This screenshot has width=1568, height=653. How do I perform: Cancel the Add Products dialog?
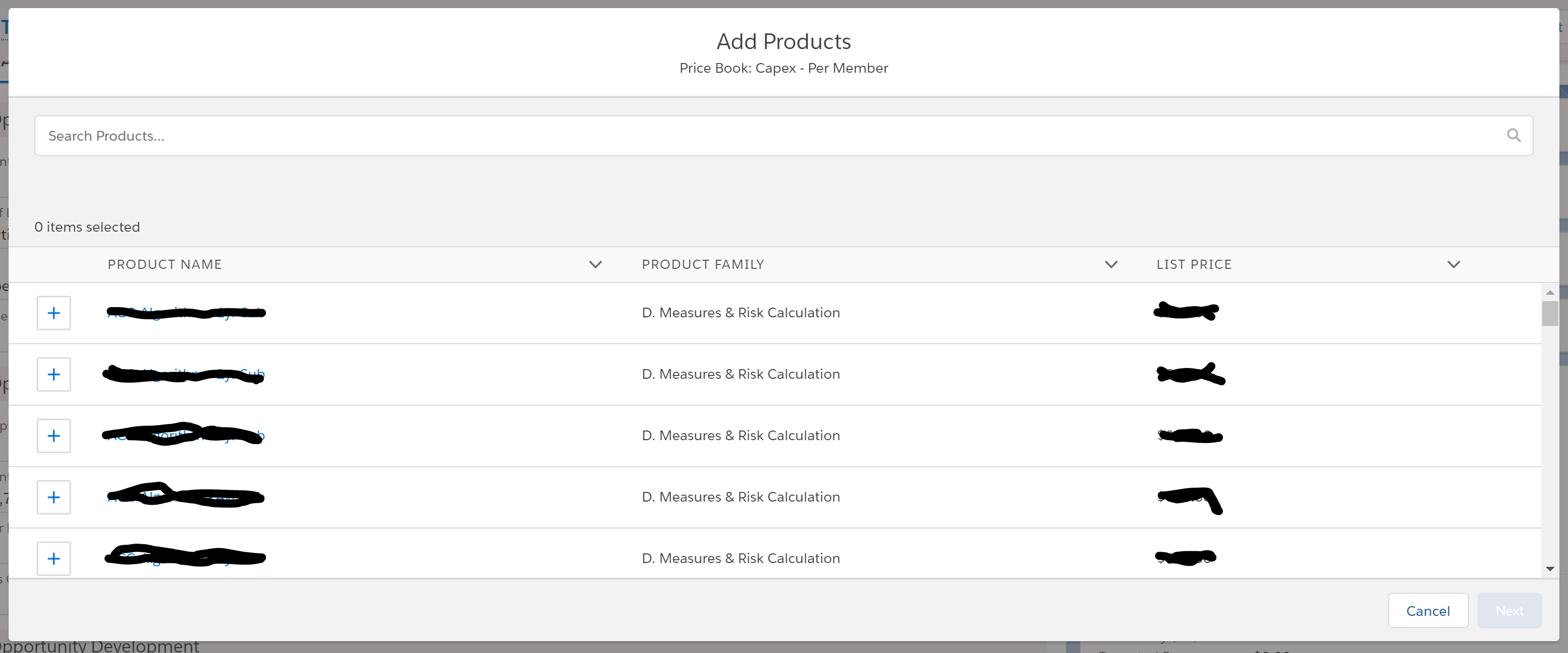tap(1428, 610)
